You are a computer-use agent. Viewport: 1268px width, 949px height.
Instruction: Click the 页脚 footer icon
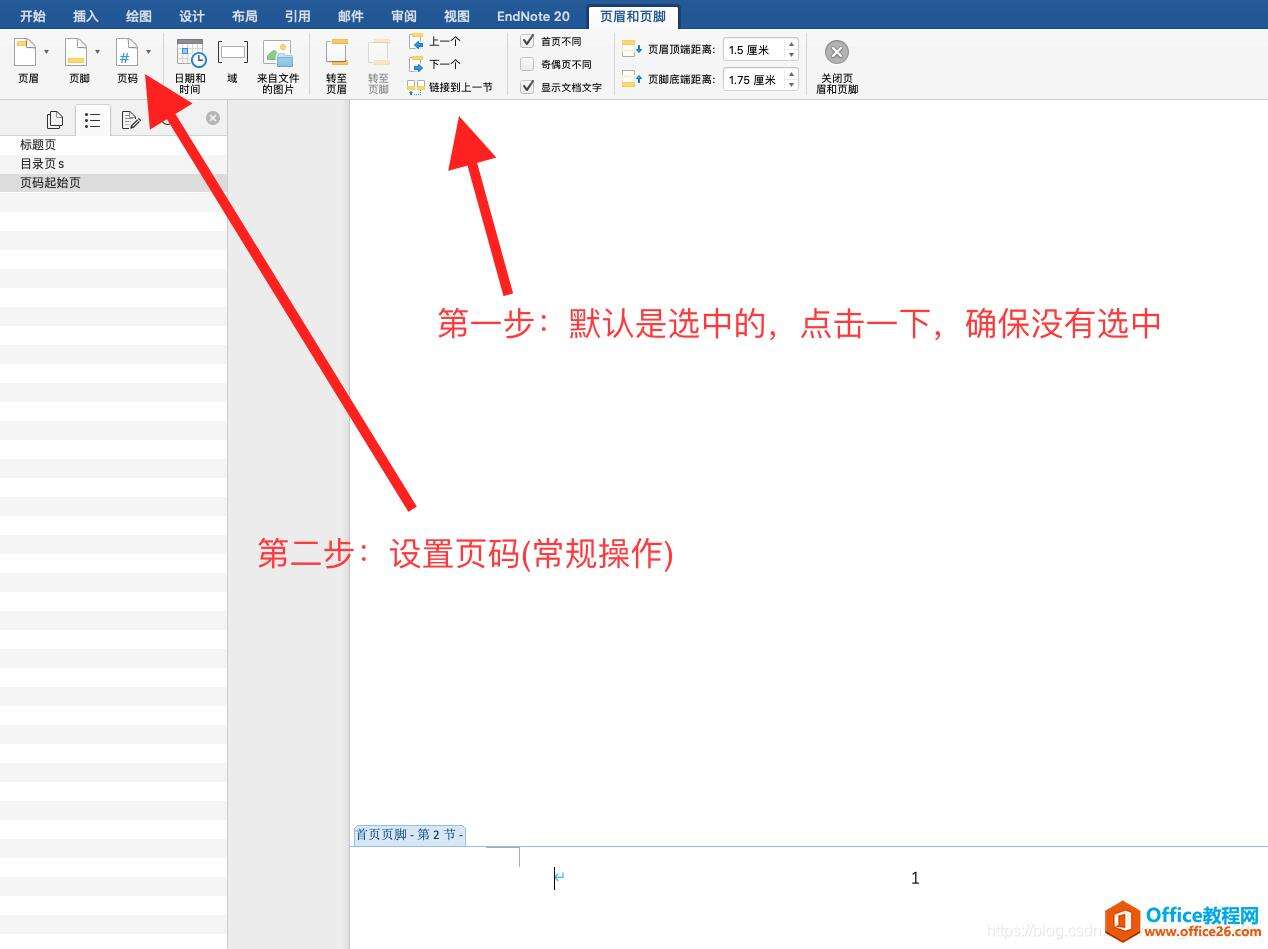tap(76, 53)
